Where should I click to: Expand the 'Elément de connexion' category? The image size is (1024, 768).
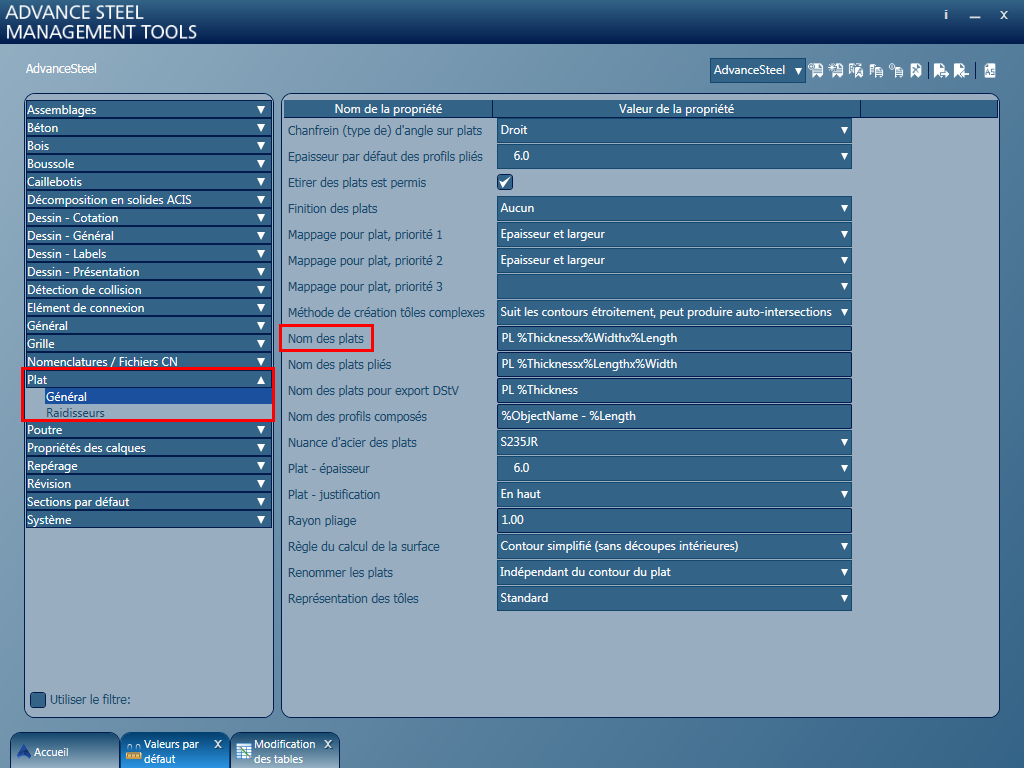[148, 307]
